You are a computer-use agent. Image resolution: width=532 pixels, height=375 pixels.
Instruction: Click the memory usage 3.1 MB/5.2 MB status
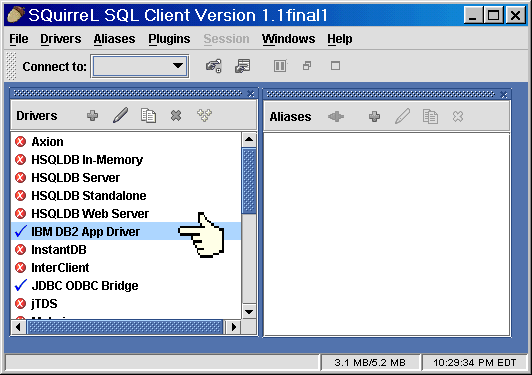tap(370, 363)
